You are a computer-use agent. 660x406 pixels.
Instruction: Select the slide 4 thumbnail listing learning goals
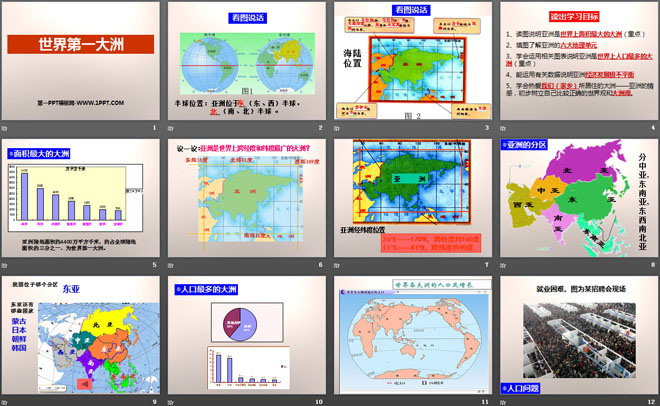click(x=579, y=61)
